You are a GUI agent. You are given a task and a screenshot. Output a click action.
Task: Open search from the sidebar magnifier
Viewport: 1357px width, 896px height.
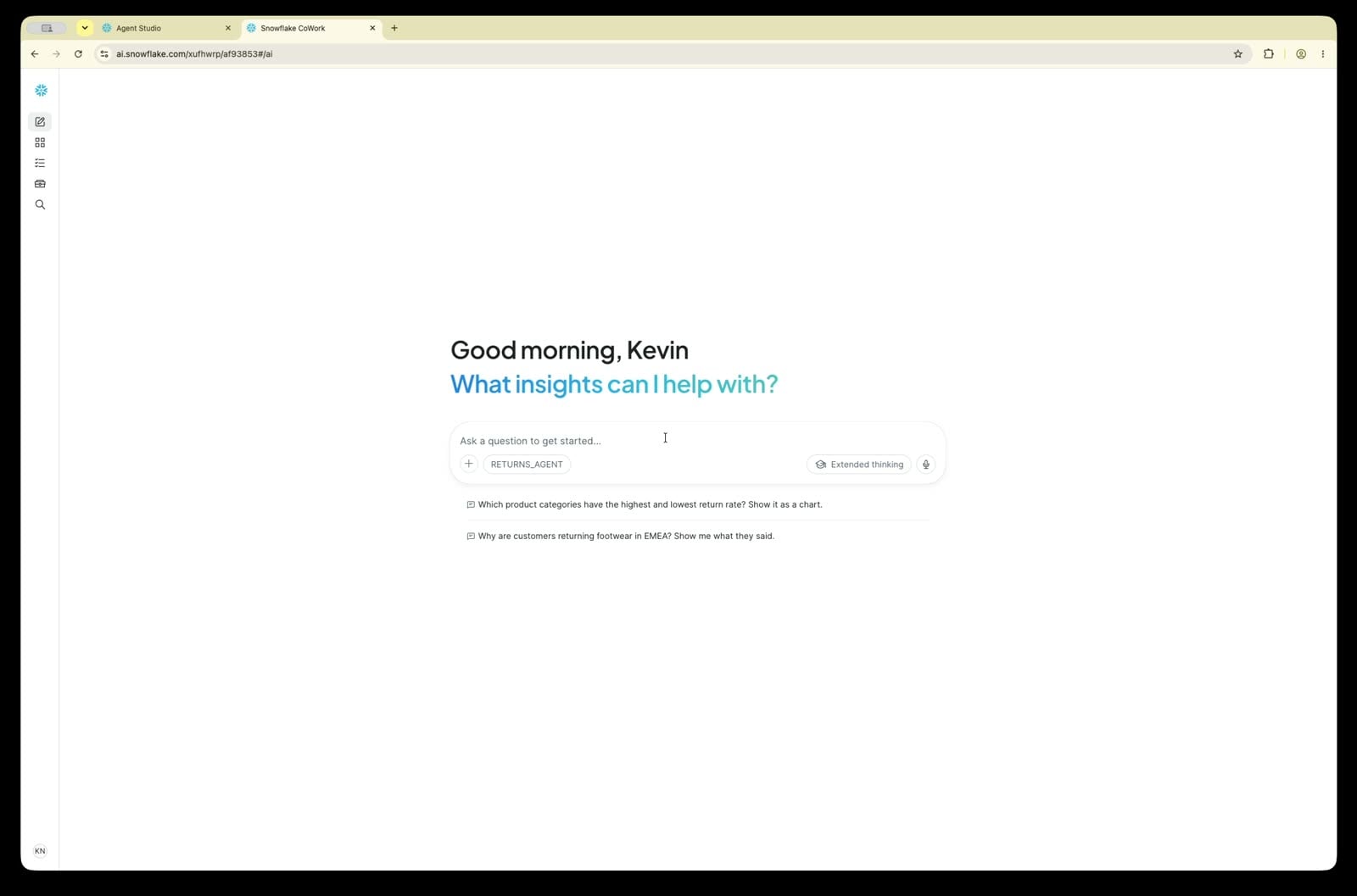click(40, 204)
